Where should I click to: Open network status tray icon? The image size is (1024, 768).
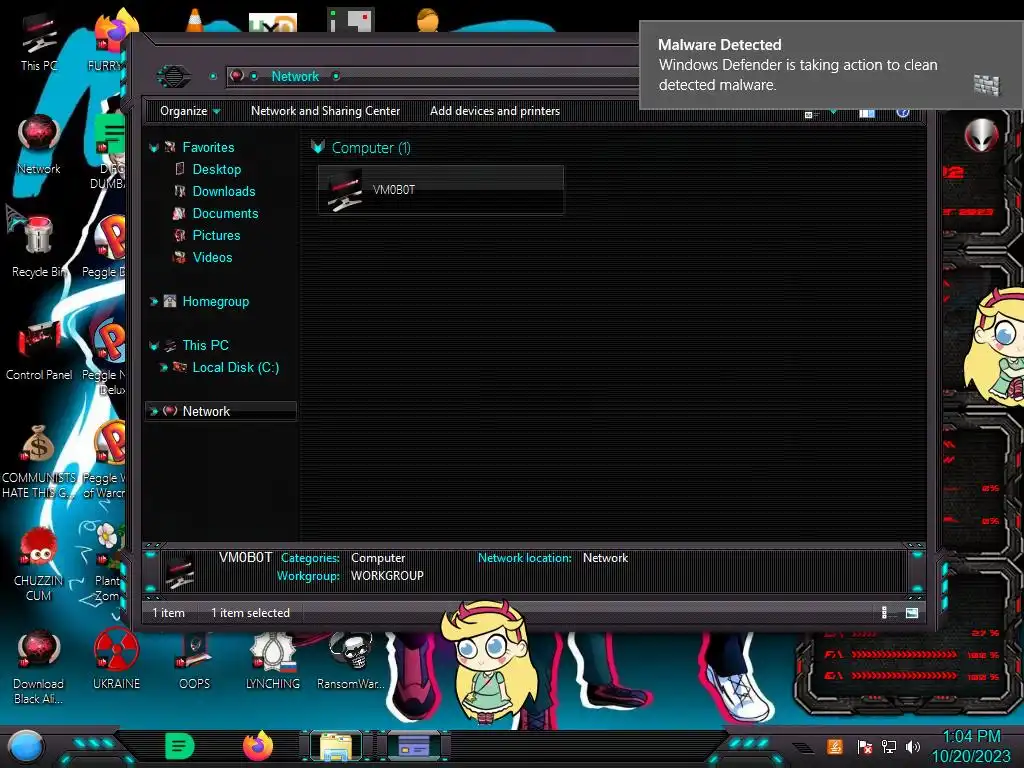tap(889, 746)
